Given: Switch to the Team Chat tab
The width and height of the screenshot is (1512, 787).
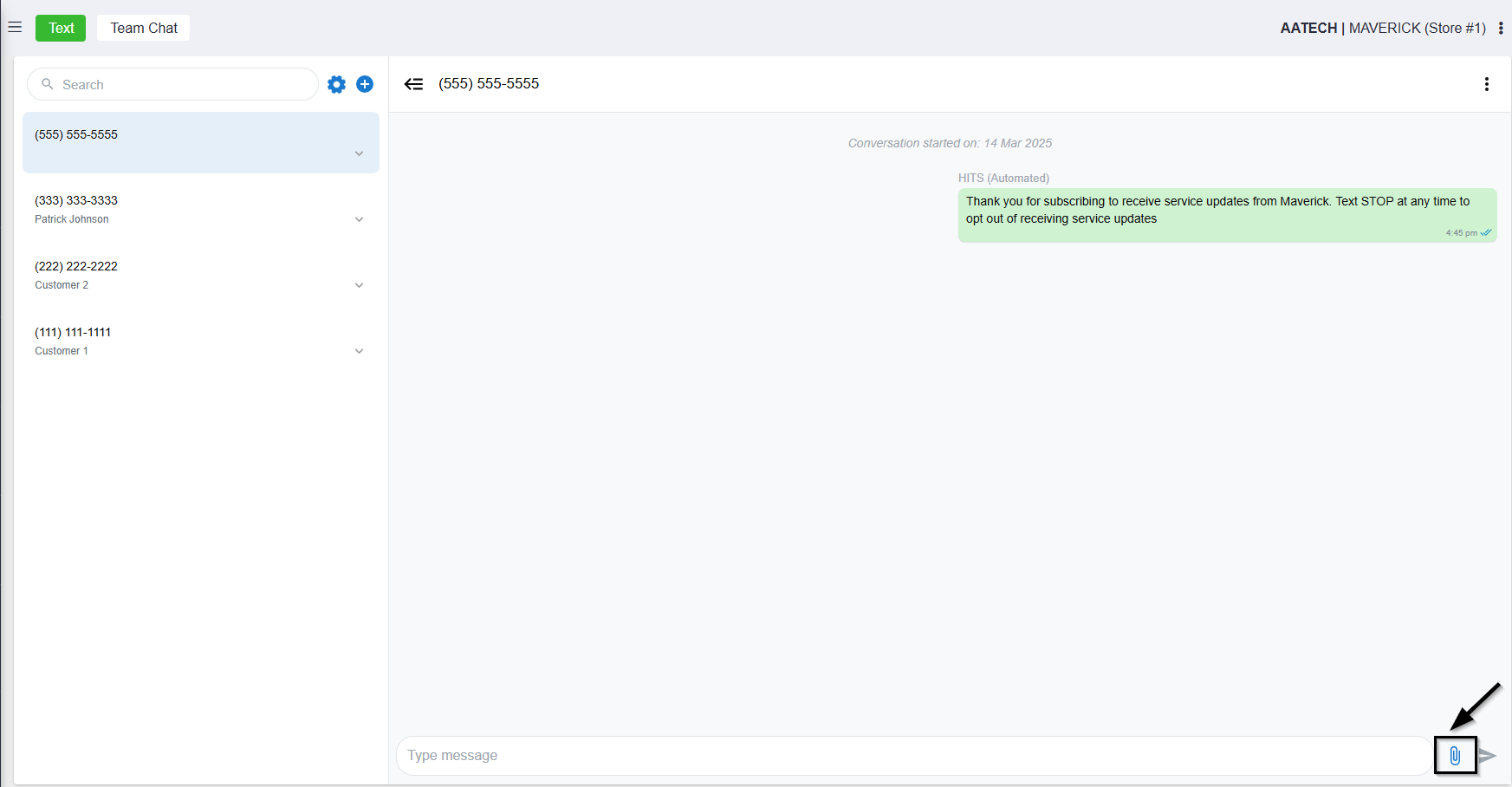Looking at the screenshot, I should (x=144, y=28).
